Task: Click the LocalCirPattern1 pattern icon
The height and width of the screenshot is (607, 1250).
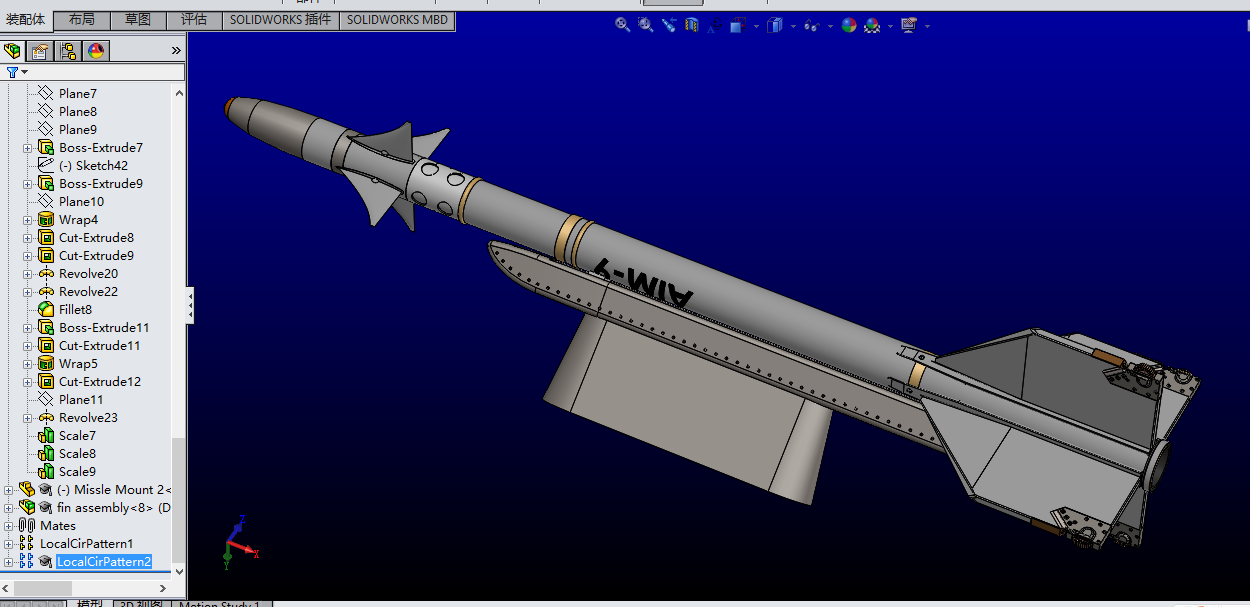Action: 27,543
